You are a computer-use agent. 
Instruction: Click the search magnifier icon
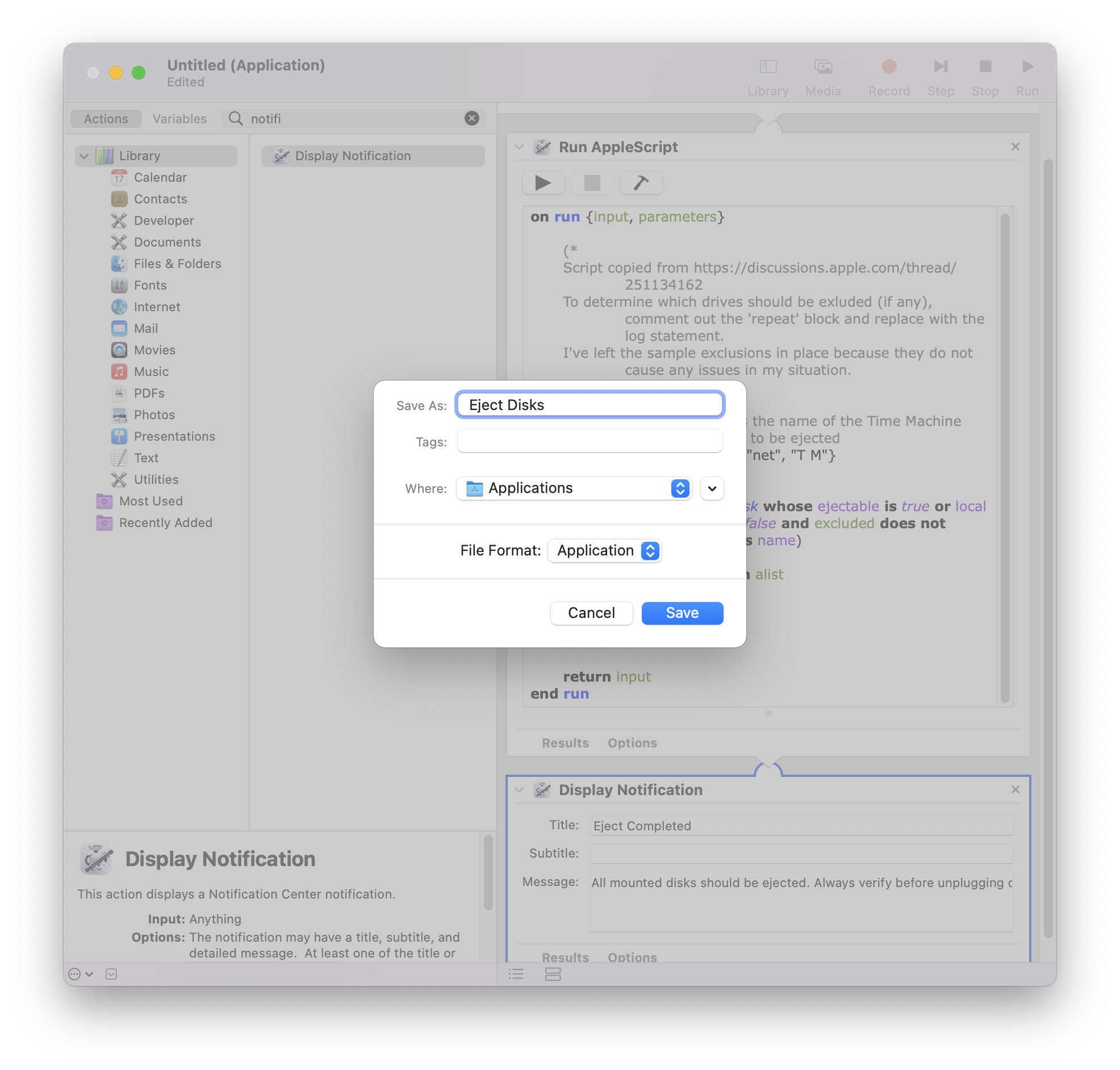tap(236, 118)
